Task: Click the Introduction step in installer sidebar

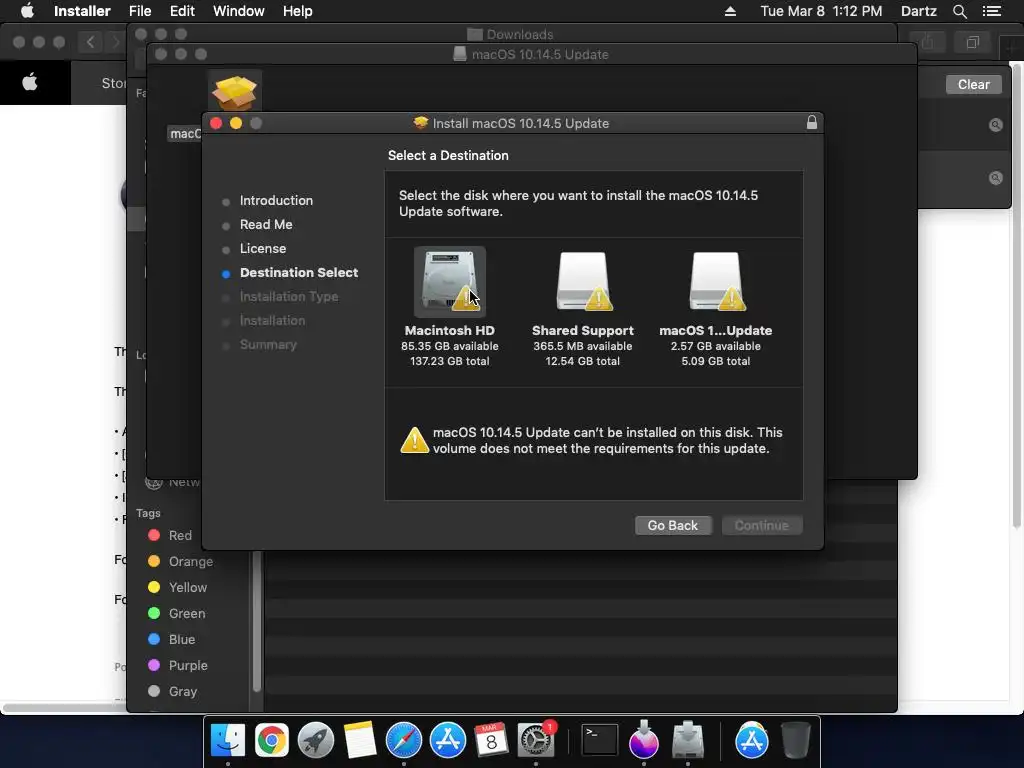Action: (276, 200)
